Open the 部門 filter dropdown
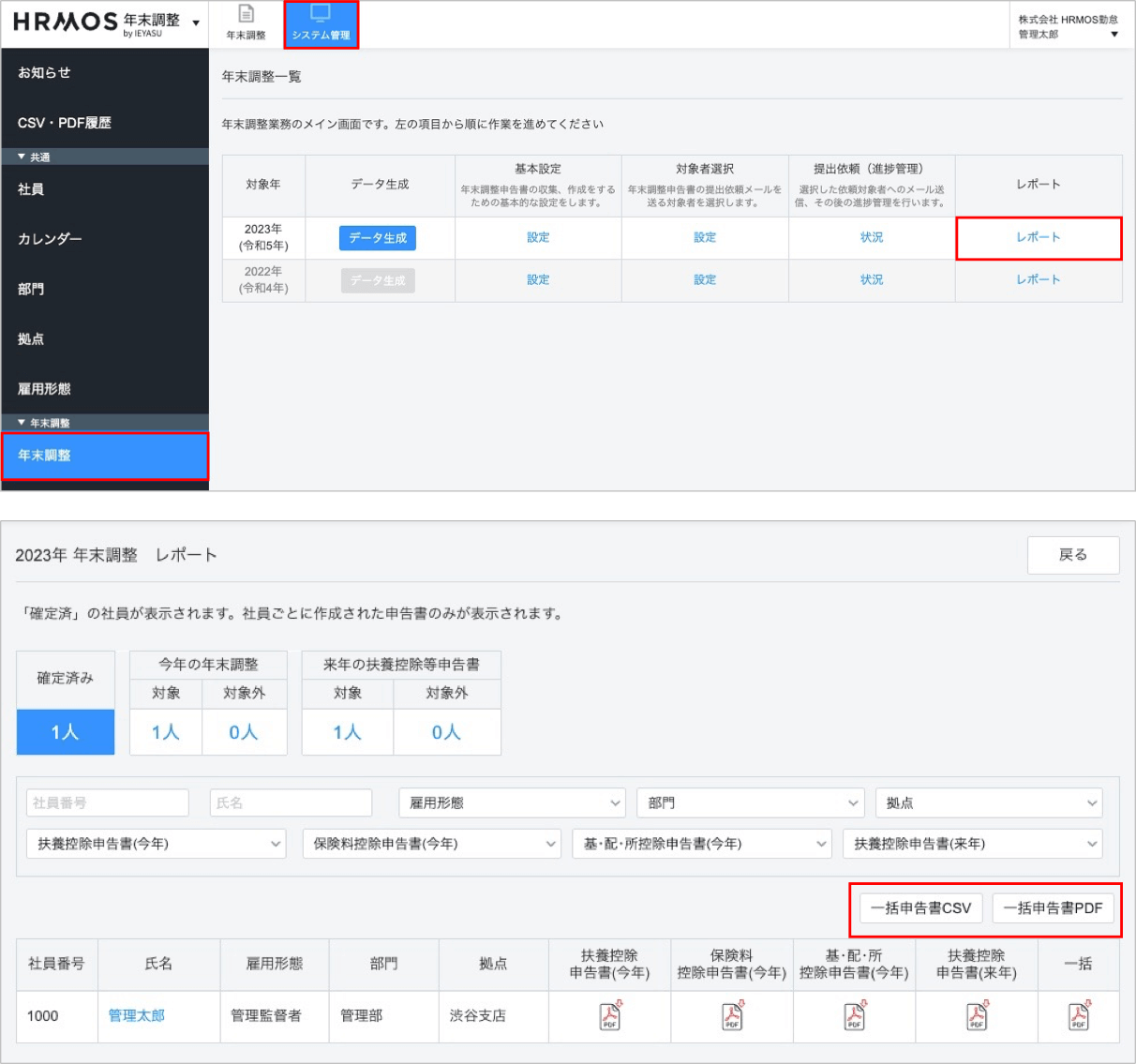The height and width of the screenshot is (1064, 1136). [750, 803]
